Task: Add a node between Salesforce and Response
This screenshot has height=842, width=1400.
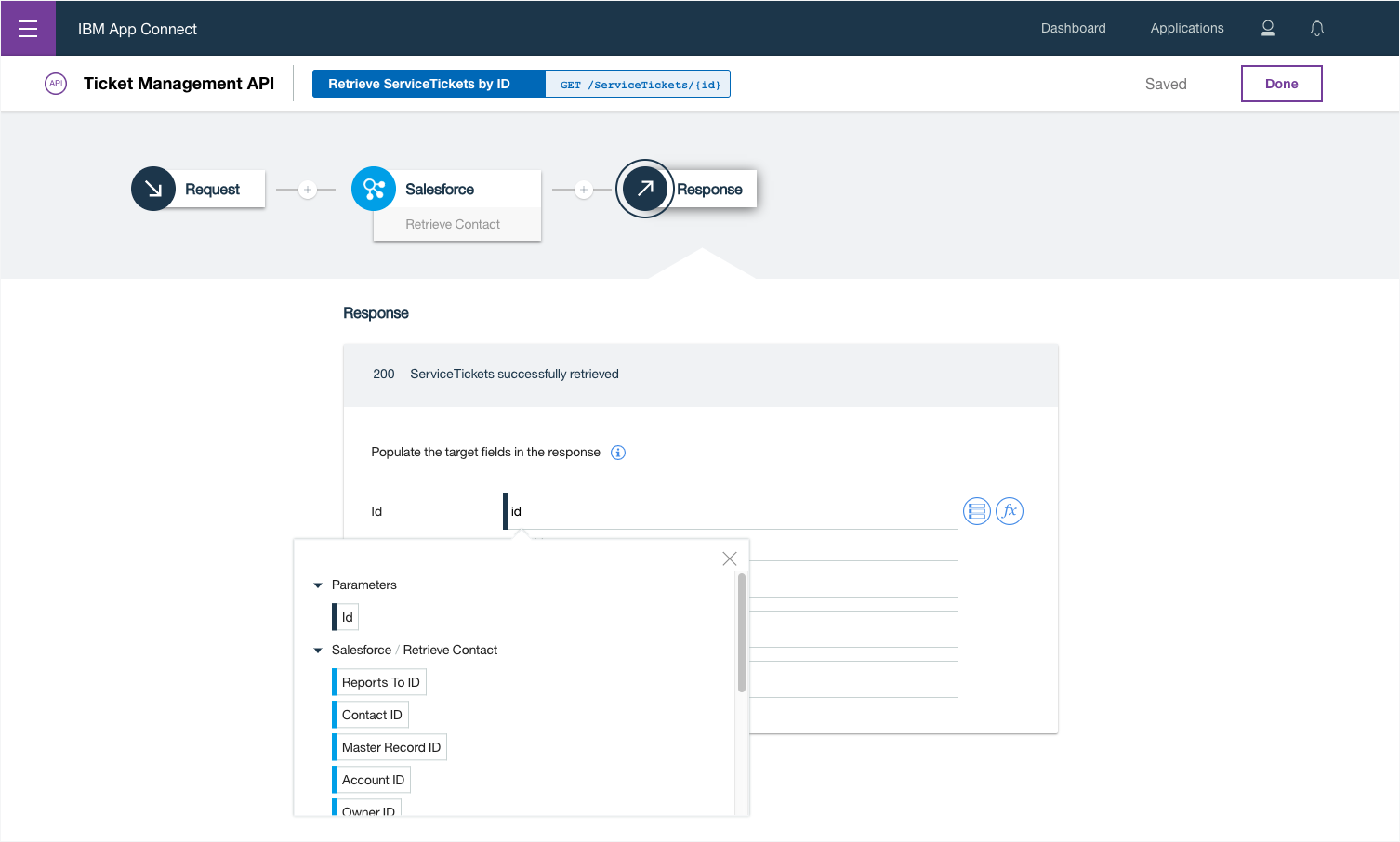Action: [x=584, y=190]
